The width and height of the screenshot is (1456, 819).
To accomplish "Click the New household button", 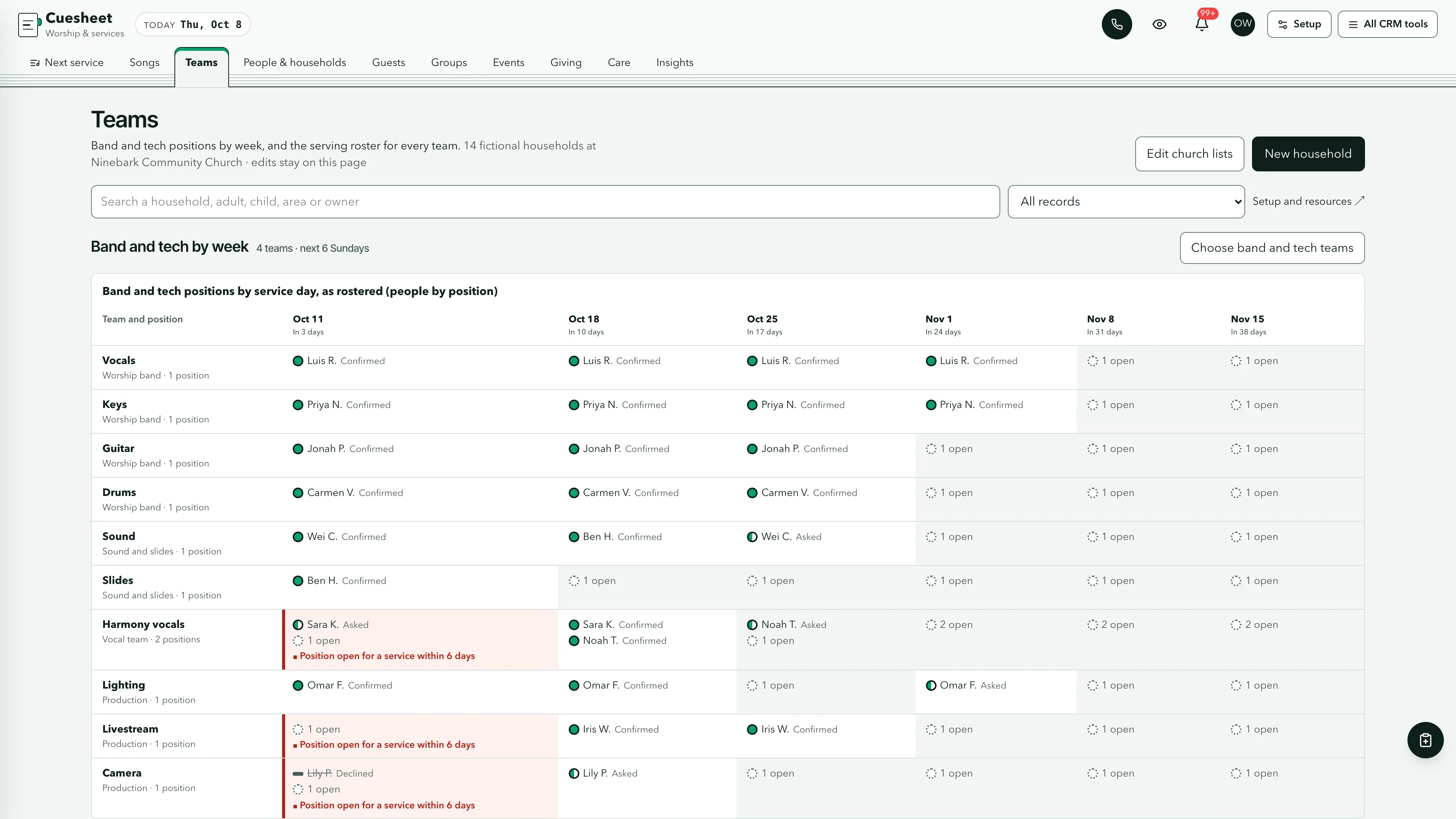I will point(1308,154).
